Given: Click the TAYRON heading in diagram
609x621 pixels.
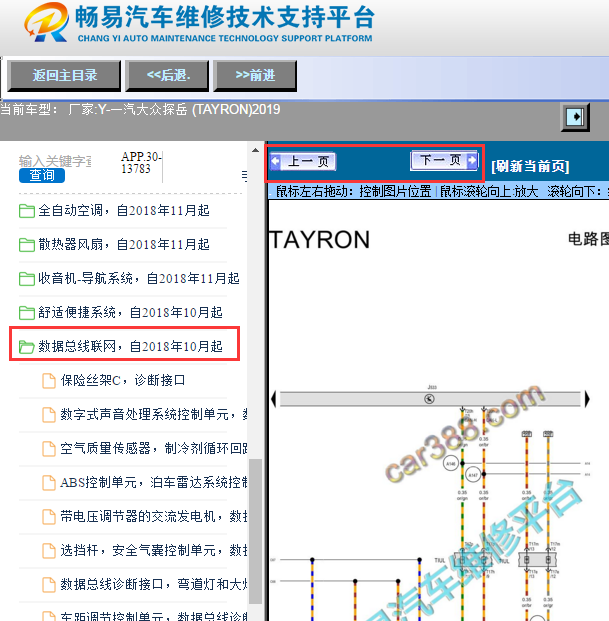Looking at the screenshot, I should (x=319, y=240).
